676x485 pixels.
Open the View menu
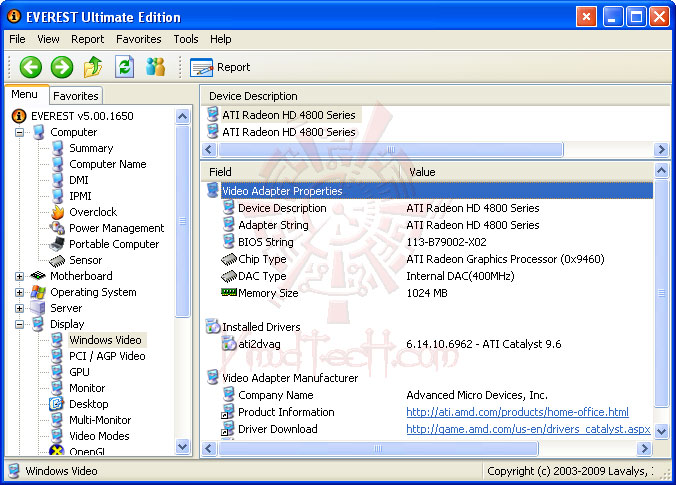pyautogui.click(x=48, y=39)
